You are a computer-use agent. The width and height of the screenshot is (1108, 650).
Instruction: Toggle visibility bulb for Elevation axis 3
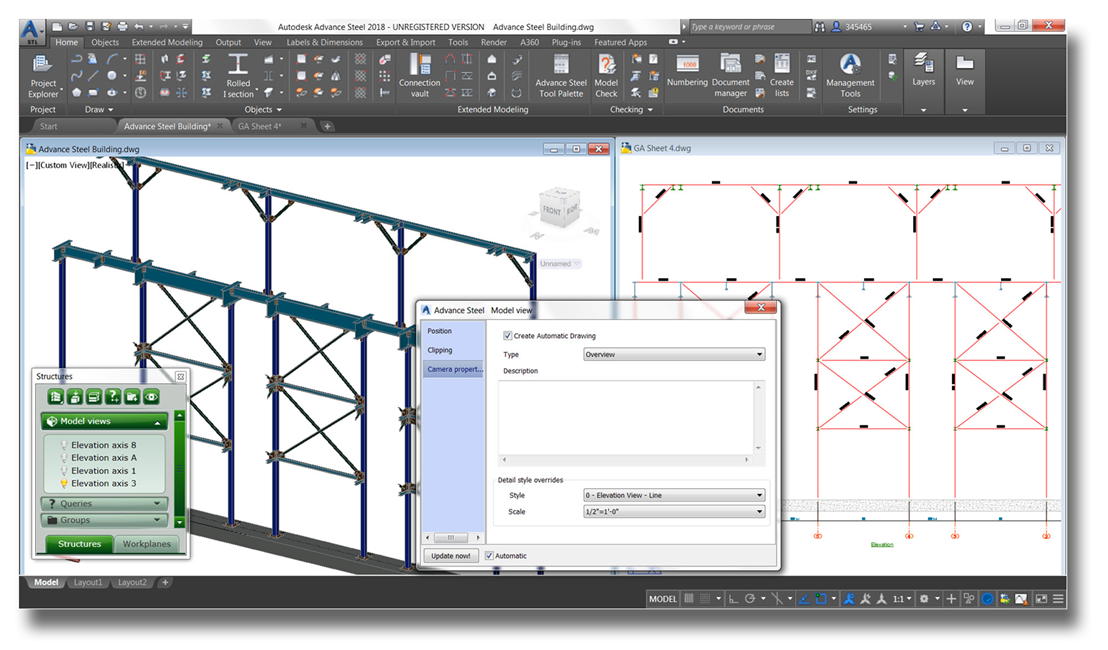[x=63, y=484]
